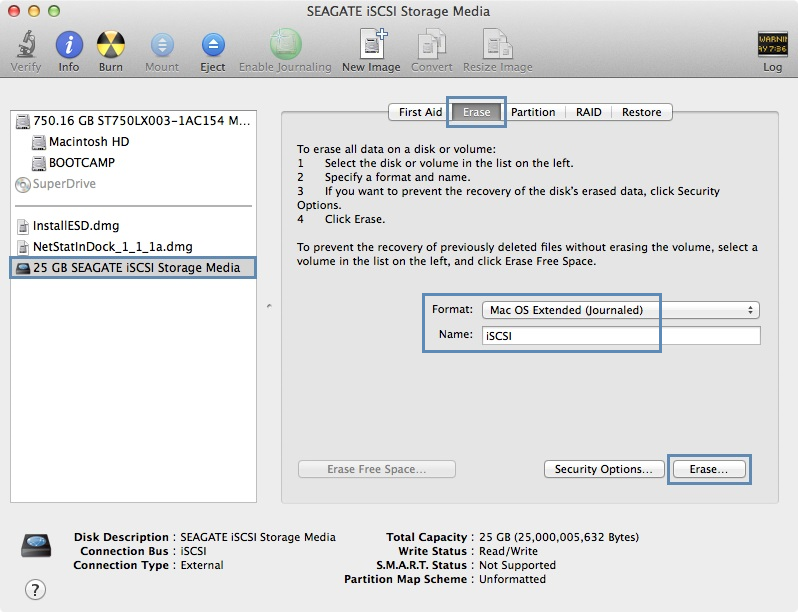The image size is (798, 612).
Task: Open the Restore tab
Action: point(641,112)
